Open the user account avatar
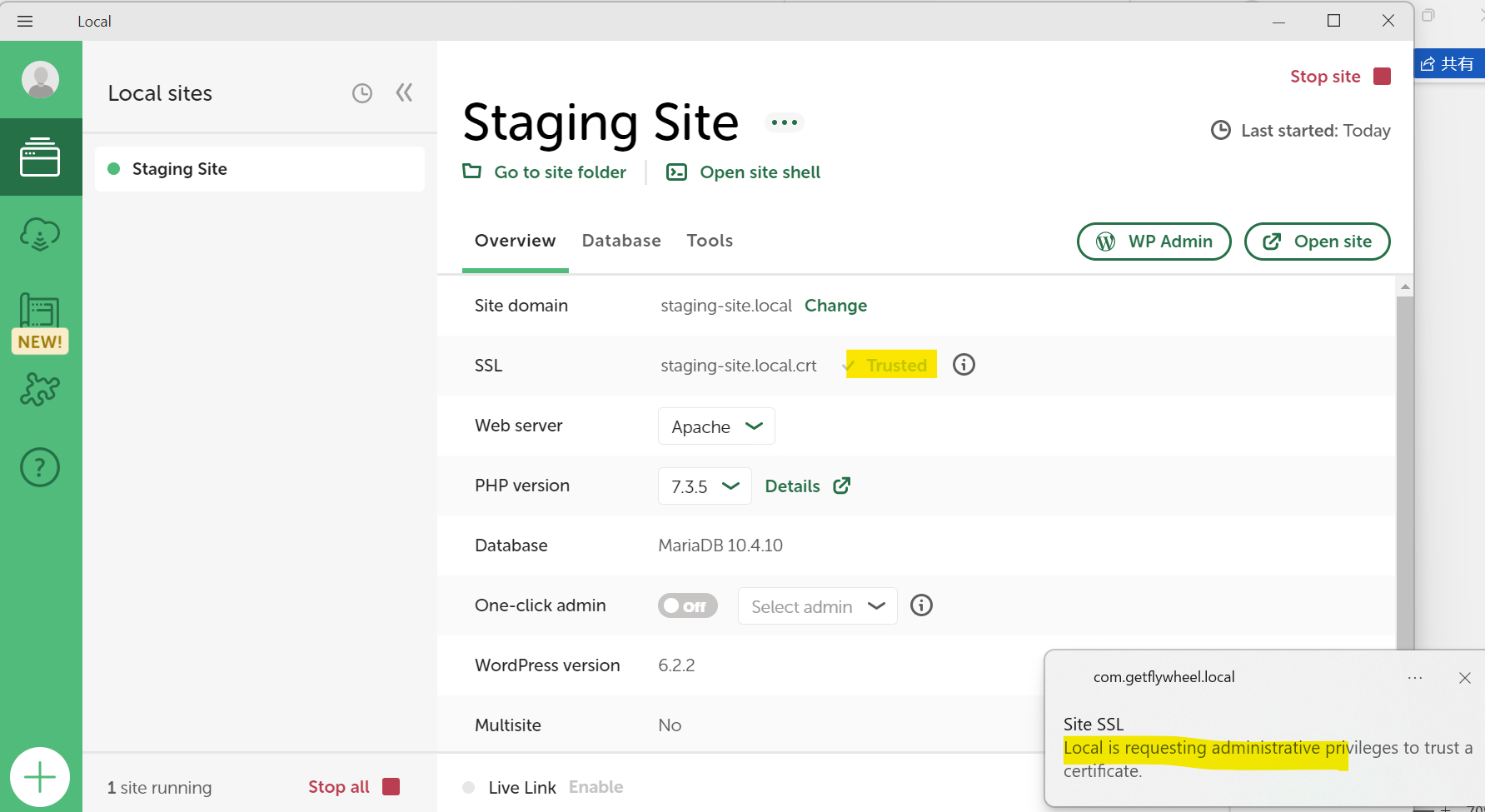1485x812 pixels. click(x=40, y=80)
